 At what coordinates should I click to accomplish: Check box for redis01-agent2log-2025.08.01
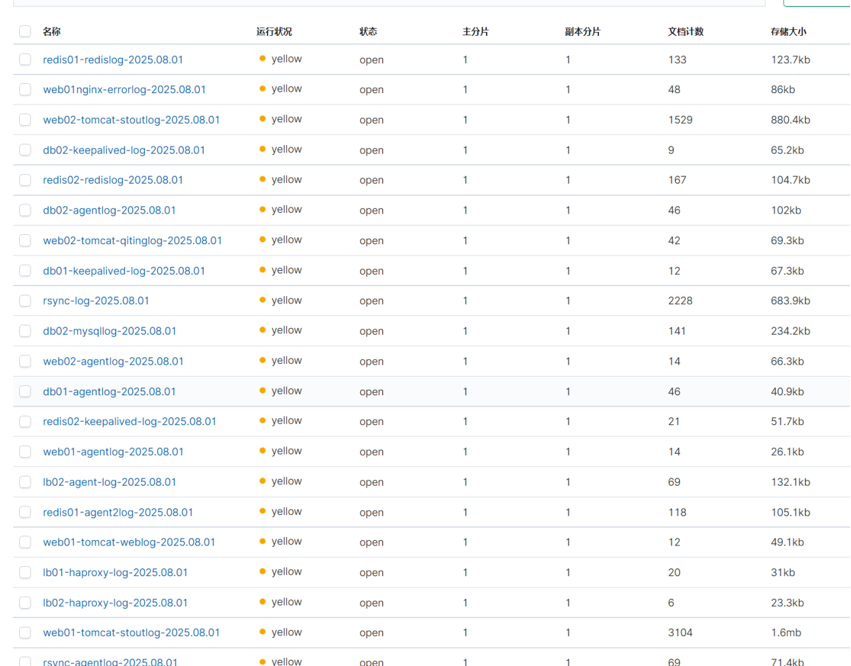click(x=25, y=512)
